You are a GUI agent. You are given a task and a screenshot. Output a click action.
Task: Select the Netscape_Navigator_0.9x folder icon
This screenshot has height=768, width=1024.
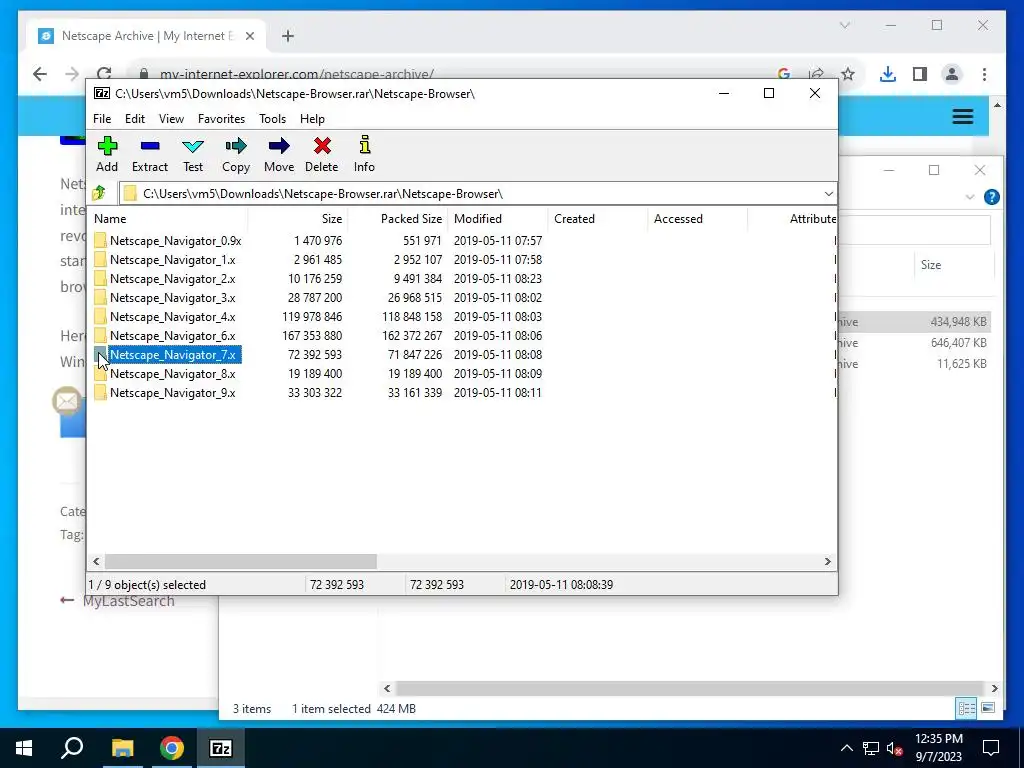click(100, 240)
